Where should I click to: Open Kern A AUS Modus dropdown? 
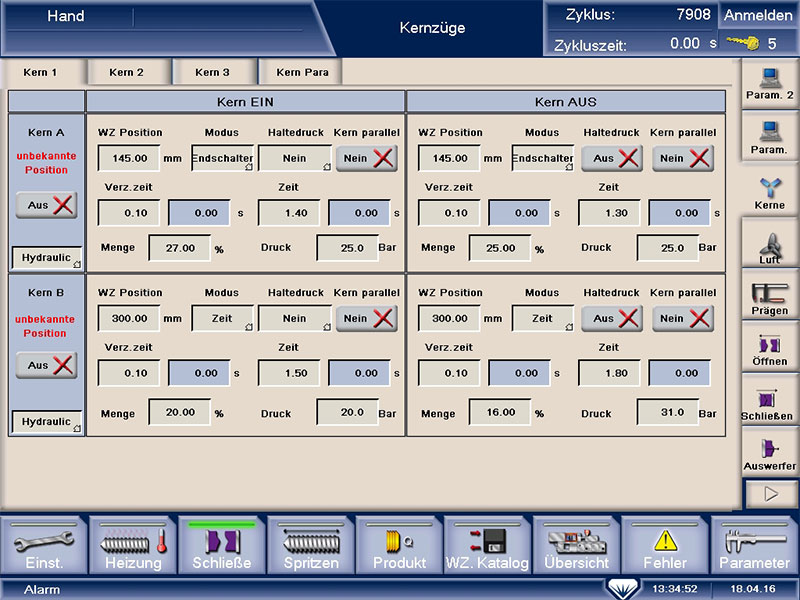click(x=543, y=158)
